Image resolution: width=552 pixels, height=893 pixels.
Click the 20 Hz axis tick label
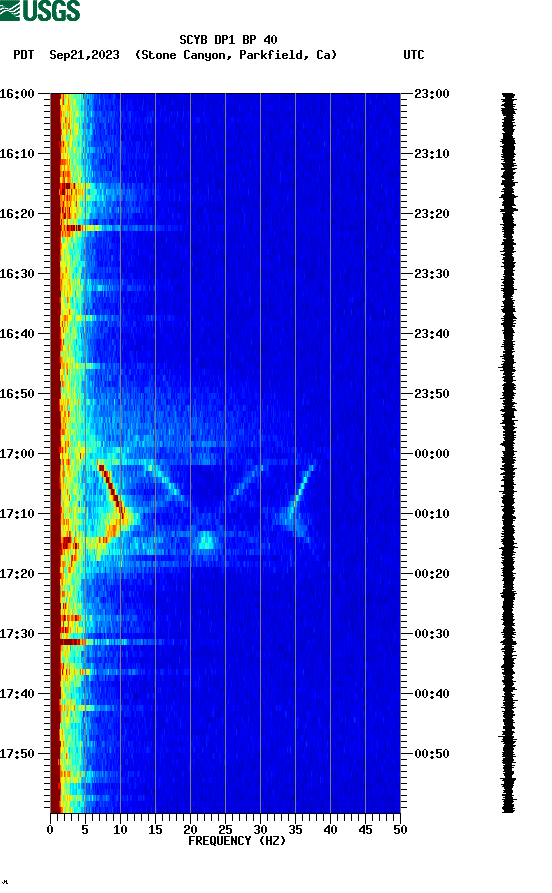(x=190, y=830)
